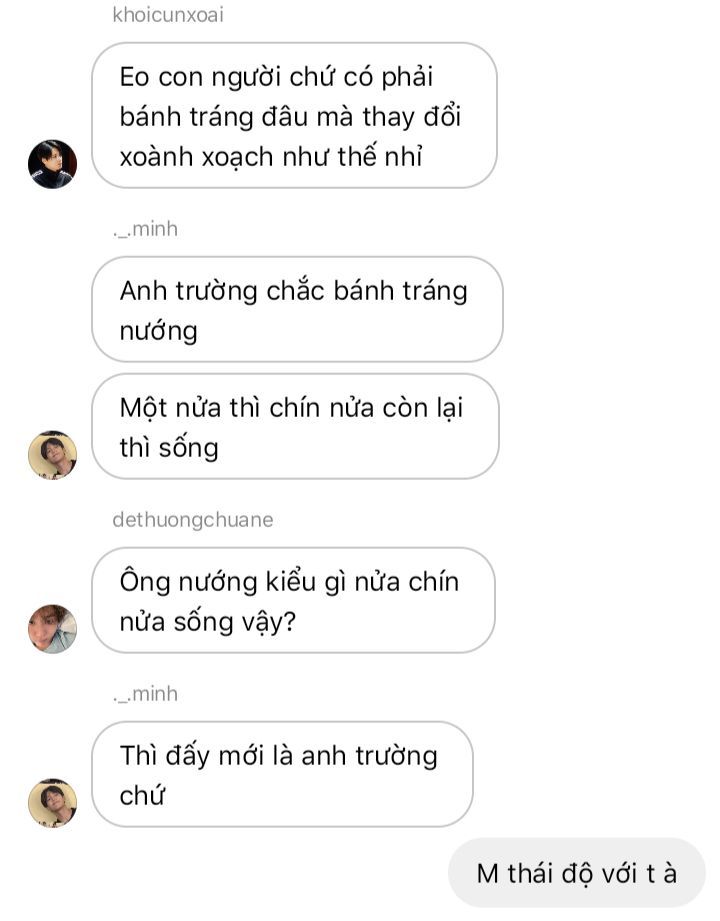The width and height of the screenshot is (720, 921).
Task: Tap the word 'chứ' in the last received bubble
Action: (x=142, y=796)
